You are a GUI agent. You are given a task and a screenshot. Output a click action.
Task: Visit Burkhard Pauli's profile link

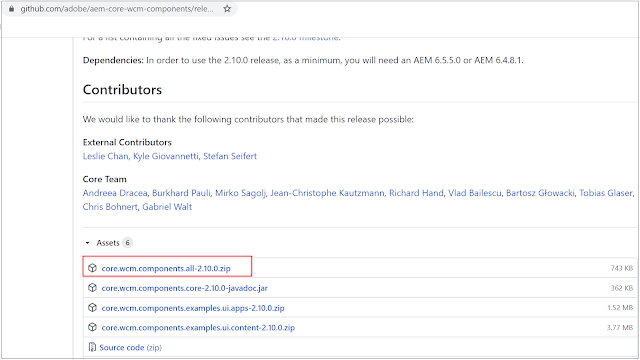click(x=182, y=193)
